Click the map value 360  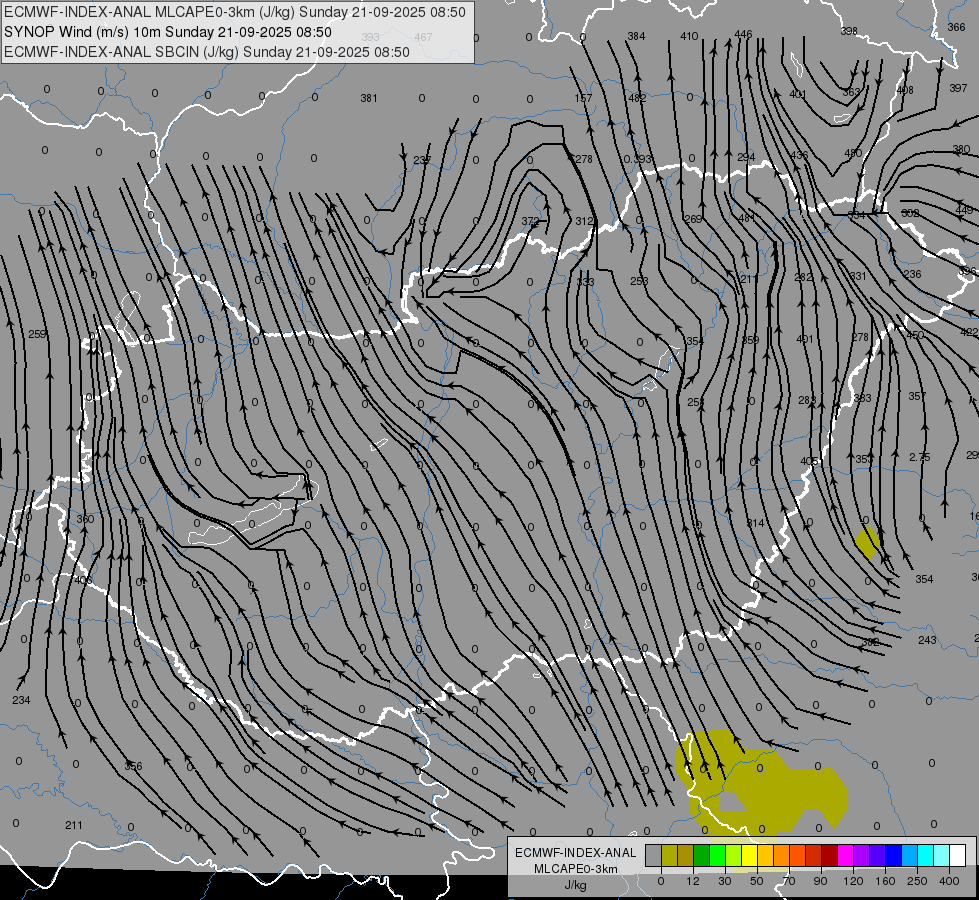(x=85, y=519)
